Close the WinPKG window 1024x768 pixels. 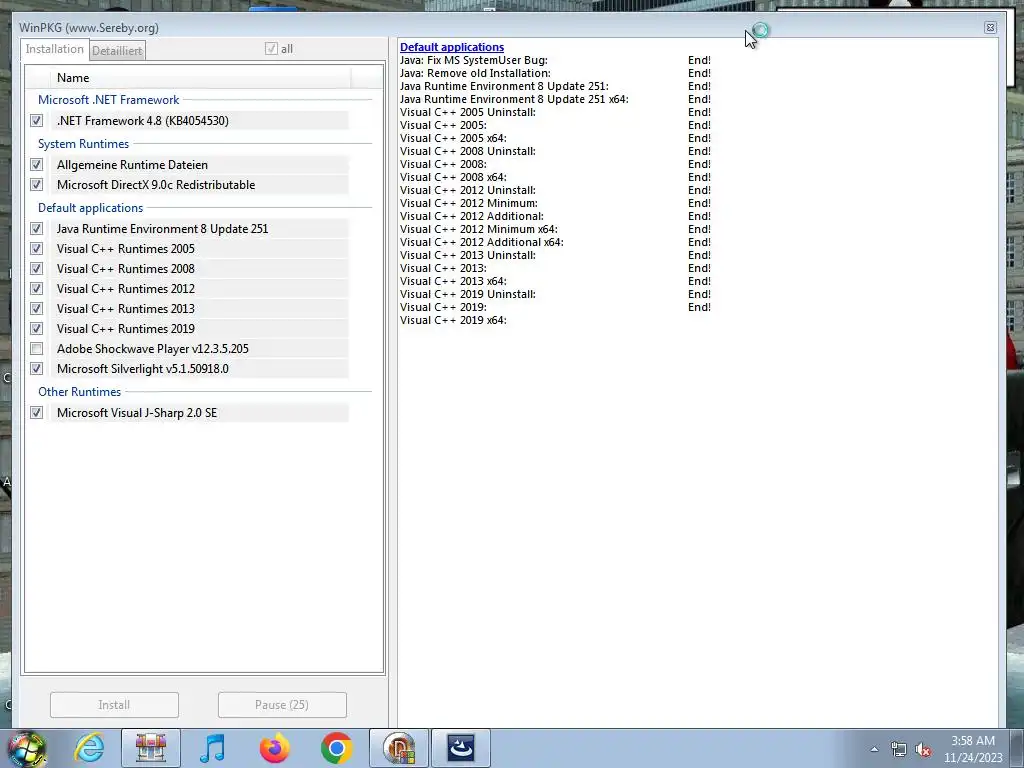(990, 27)
